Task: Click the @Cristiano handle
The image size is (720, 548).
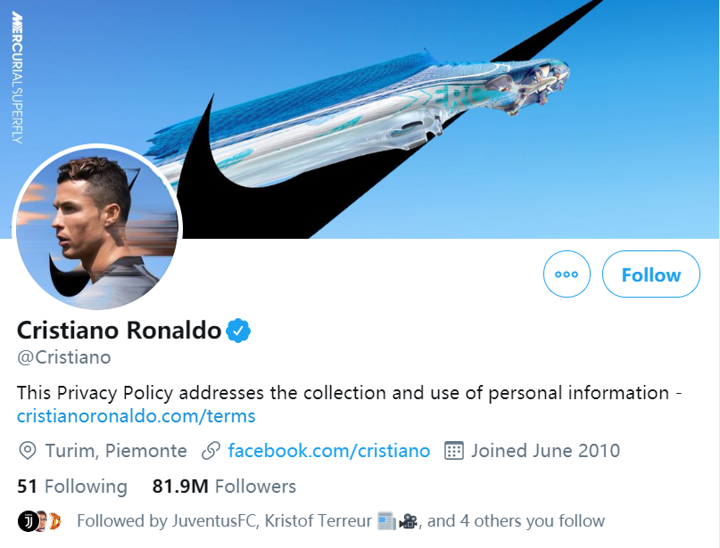Action: [x=64, y=357]
